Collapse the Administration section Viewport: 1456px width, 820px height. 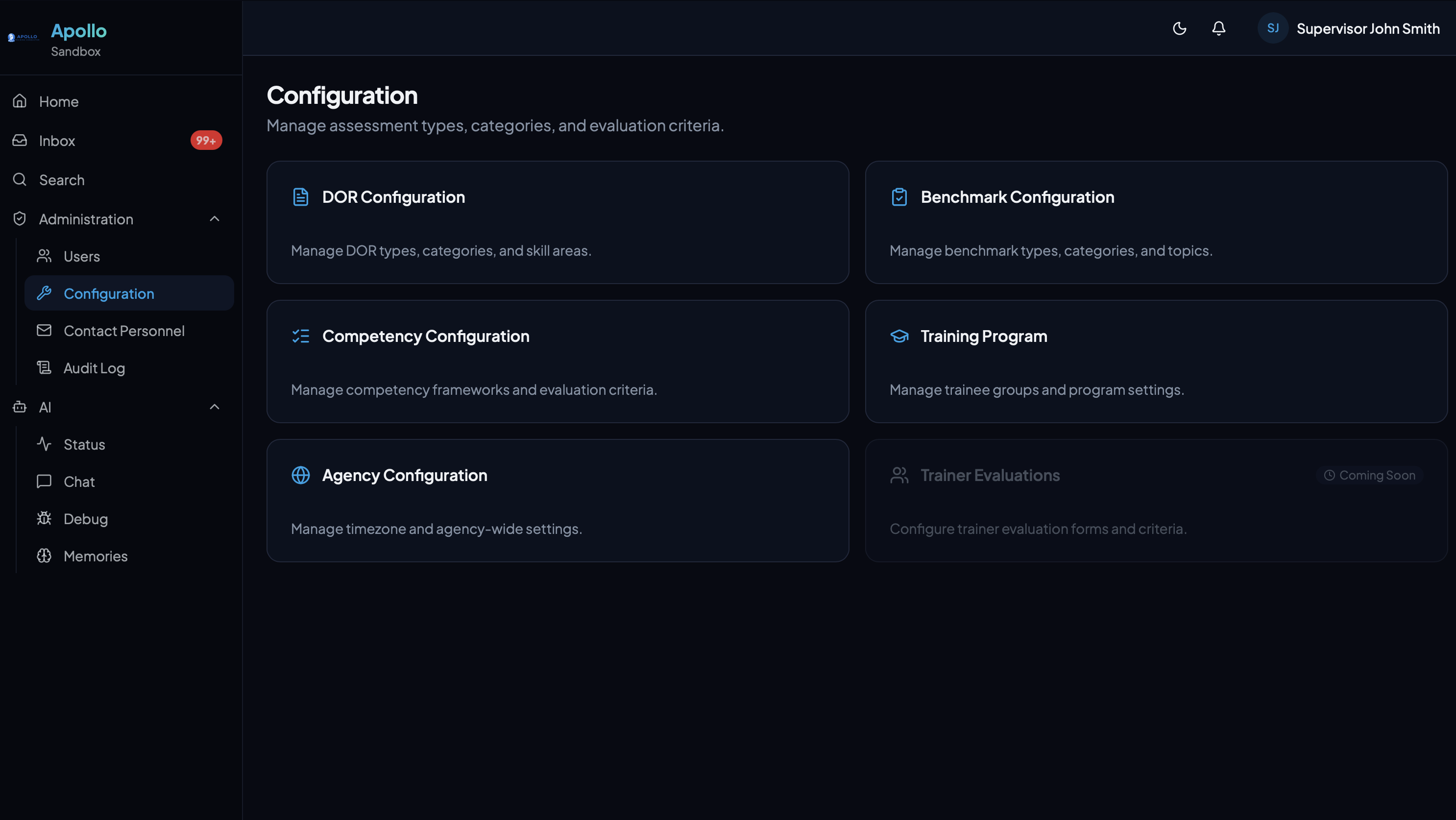coord(214,218)
